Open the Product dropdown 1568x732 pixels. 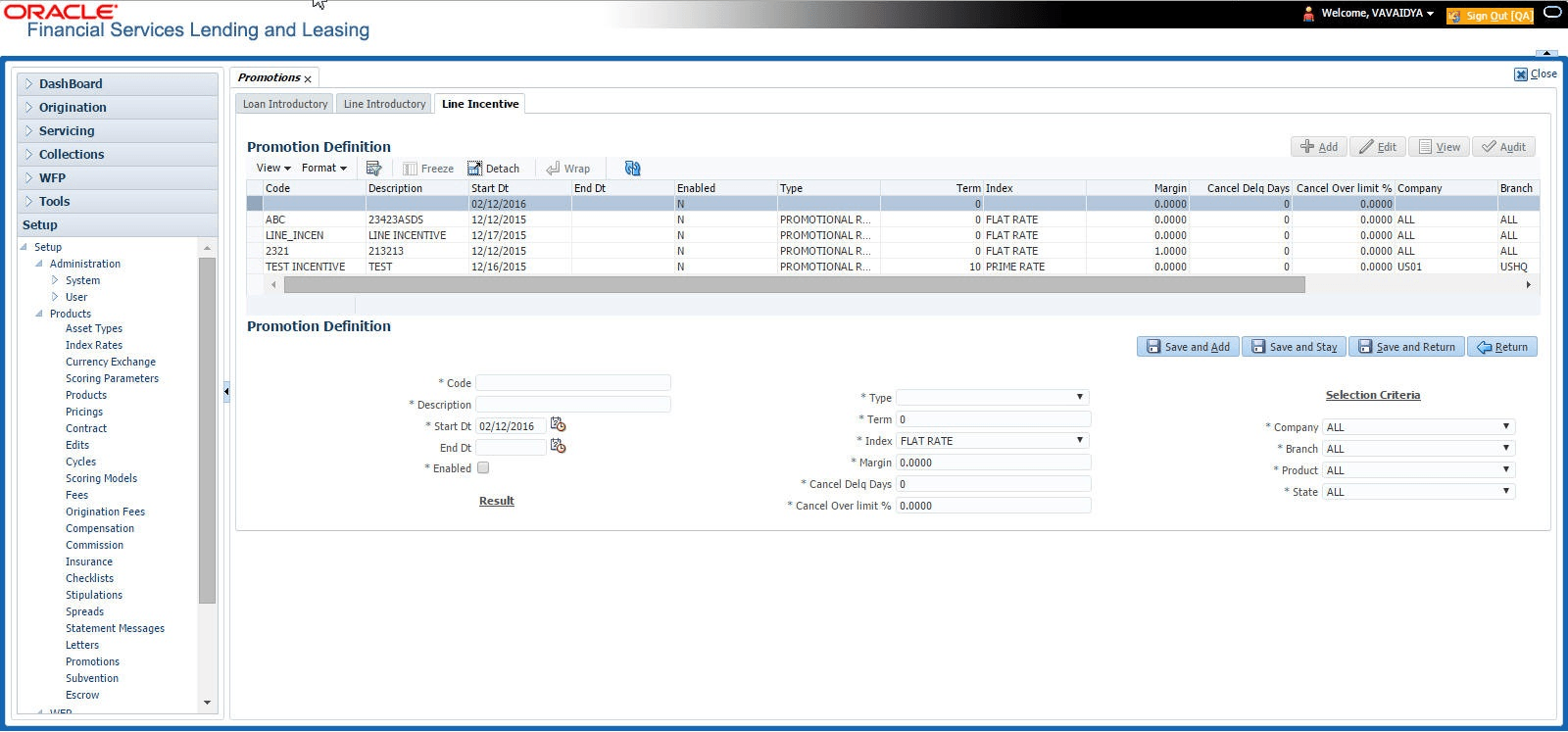tap(1419, 470)
